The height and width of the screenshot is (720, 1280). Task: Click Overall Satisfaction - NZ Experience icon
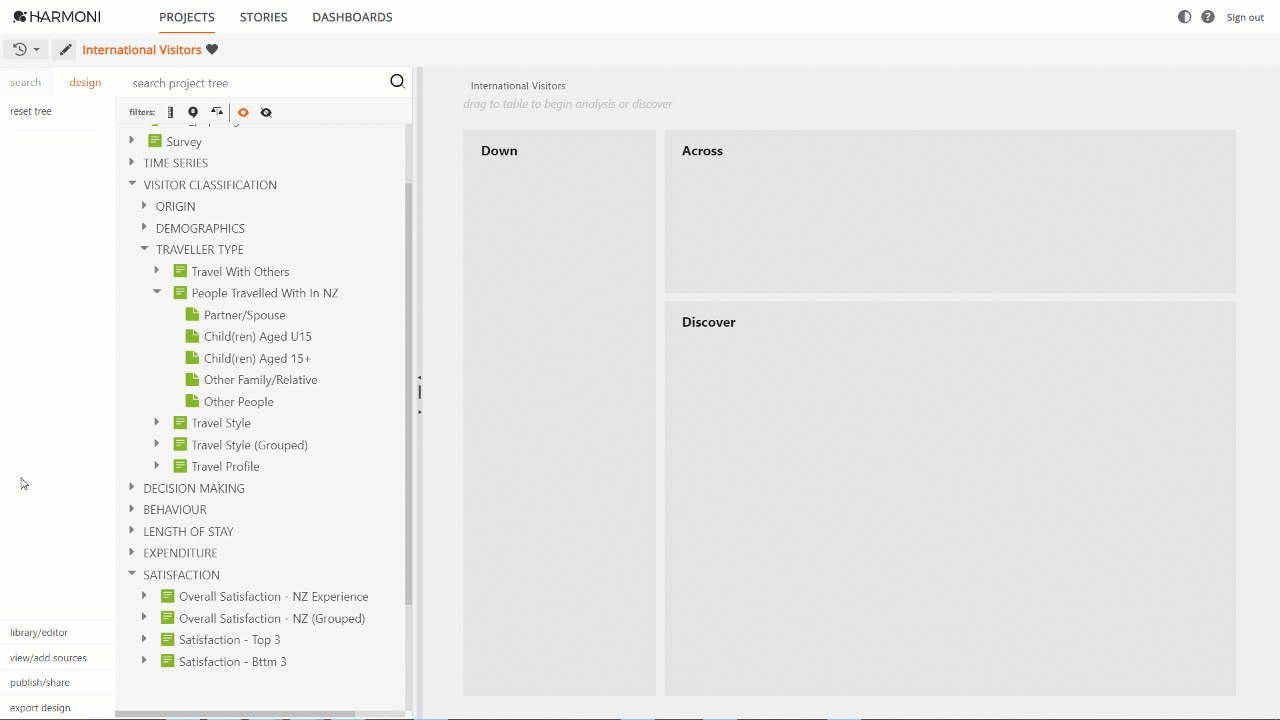pyautogui.click(x=168, y=596)
